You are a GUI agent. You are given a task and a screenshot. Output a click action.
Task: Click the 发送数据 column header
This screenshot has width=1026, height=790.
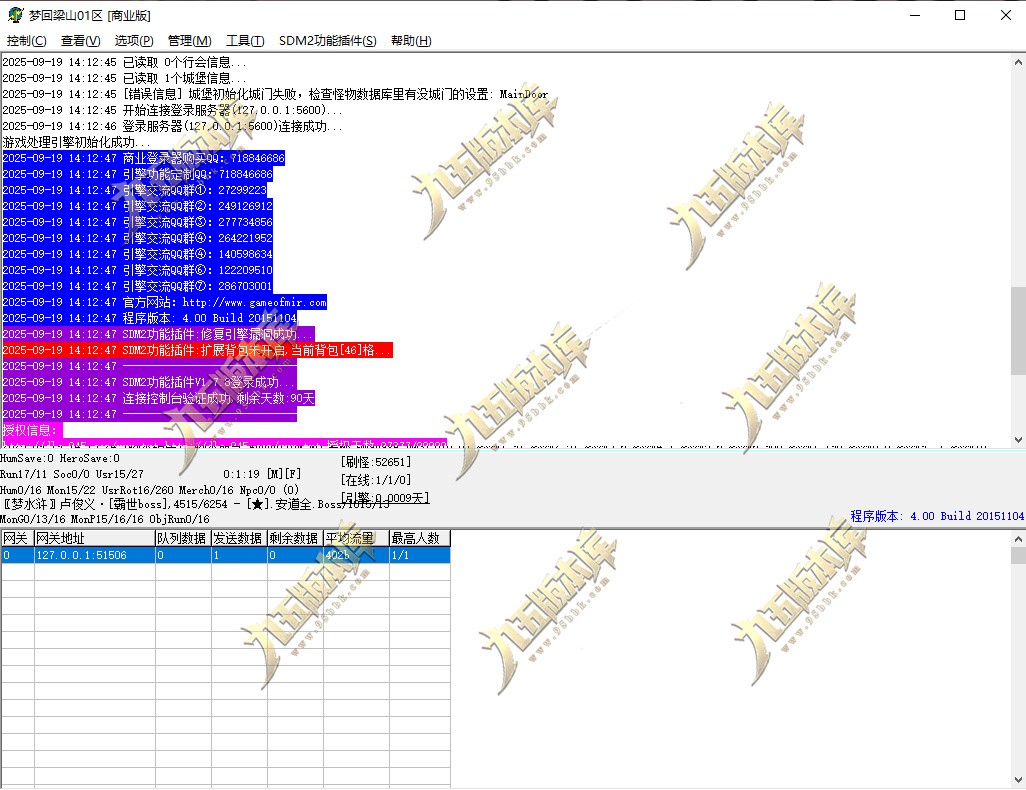(x=239, y=538)
